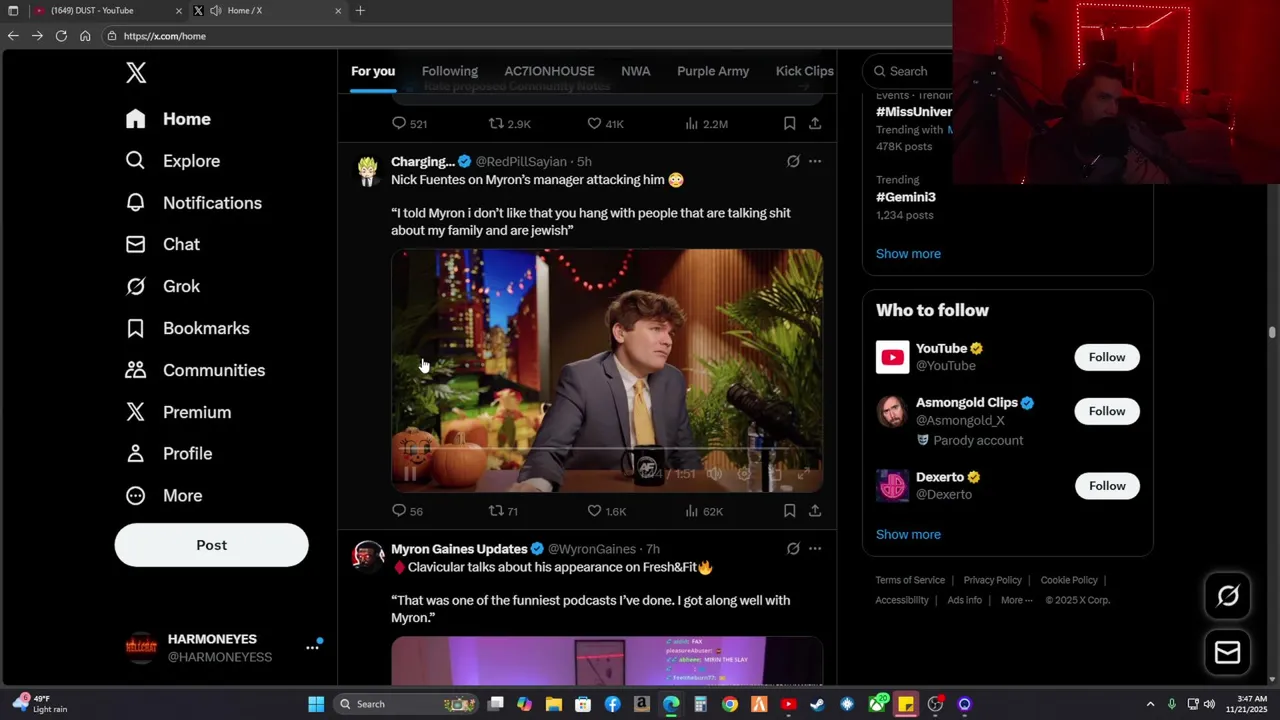Open Grok explain on Myron Gaines post
Screen dimensions: 1280x720
(793, 548)
